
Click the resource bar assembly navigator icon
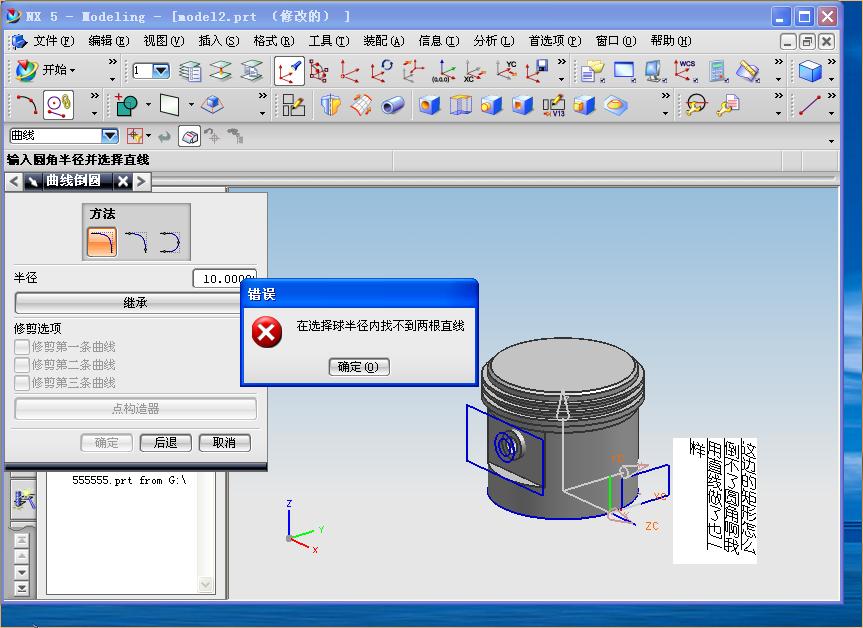tap(23, 499)
